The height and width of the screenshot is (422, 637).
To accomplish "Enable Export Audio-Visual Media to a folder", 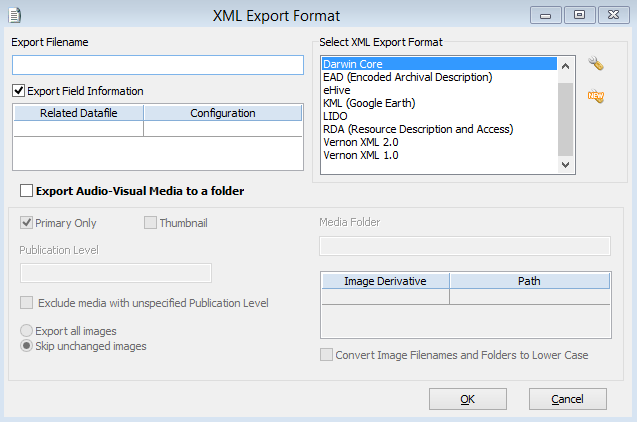I will [x=26, y=190].
